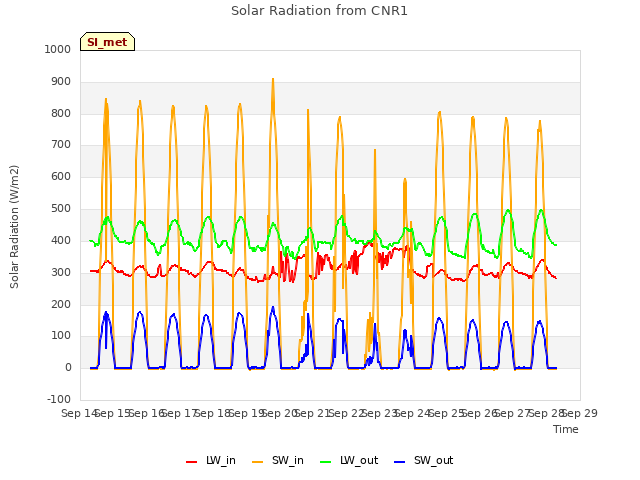Screen dimensions: 640x480
Task: Toggle the LW_out legend entry
Action: [x=349, y=460]
